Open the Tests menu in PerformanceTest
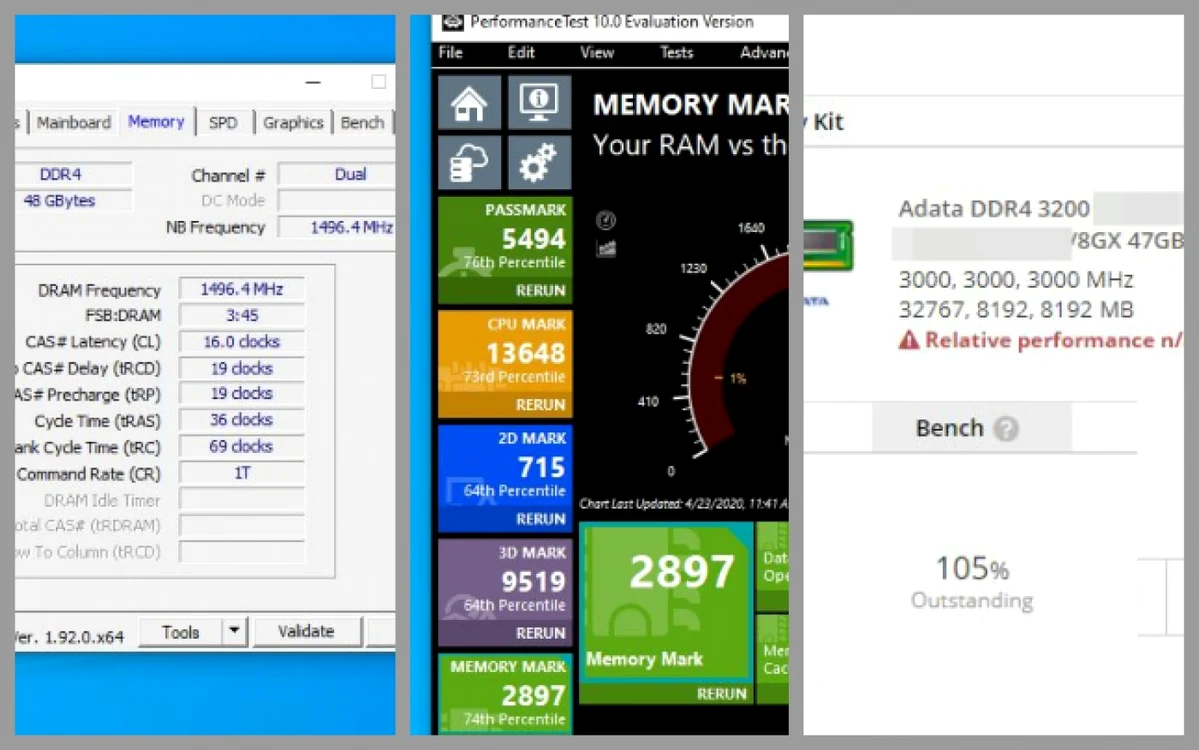 (677, 53)
